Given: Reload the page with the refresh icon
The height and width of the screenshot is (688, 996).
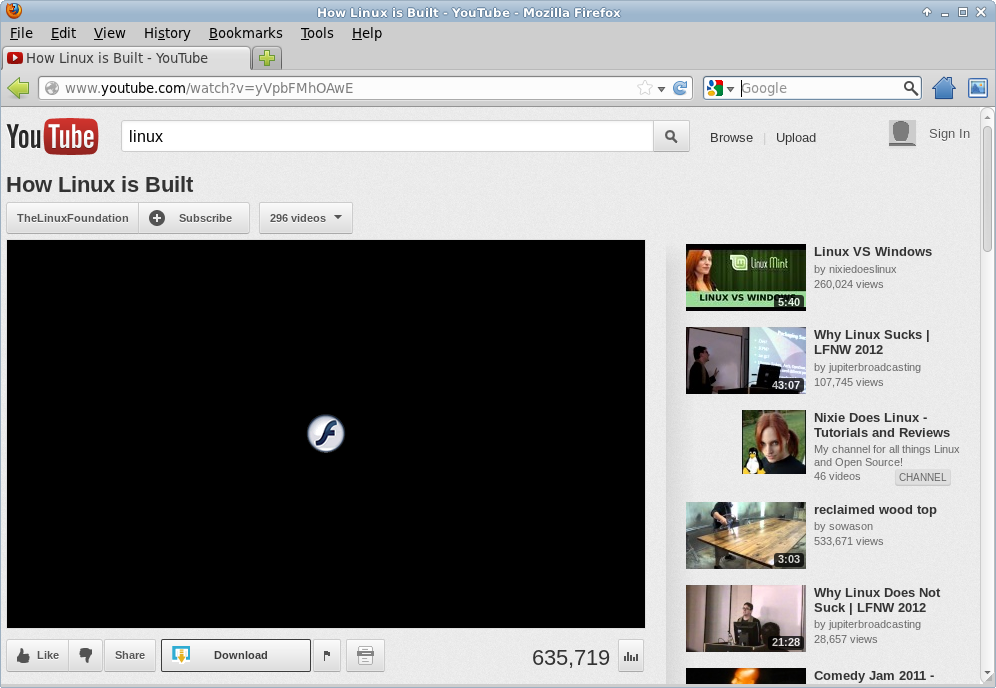Looking at the screenshot, I should [x=680, y=88].
